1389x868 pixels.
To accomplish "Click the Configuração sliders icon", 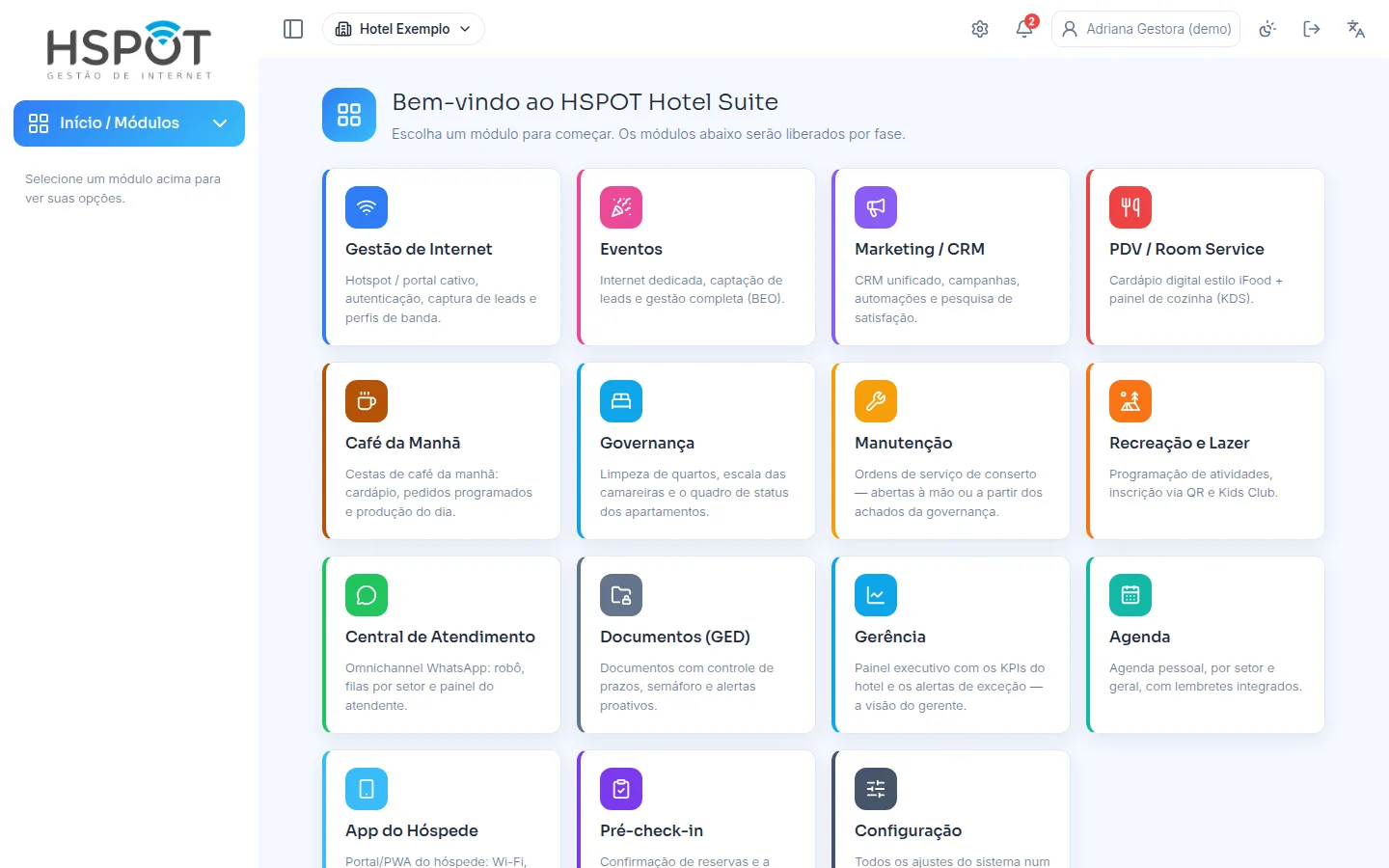I will click(x=876, y=789).
